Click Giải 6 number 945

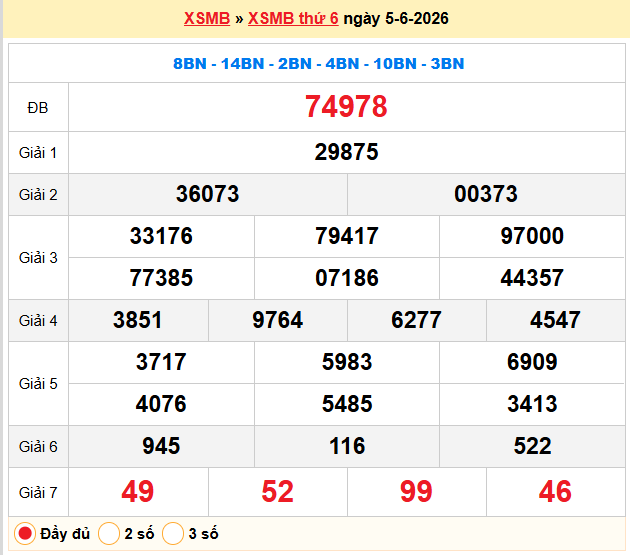click(x=161, y=446)
